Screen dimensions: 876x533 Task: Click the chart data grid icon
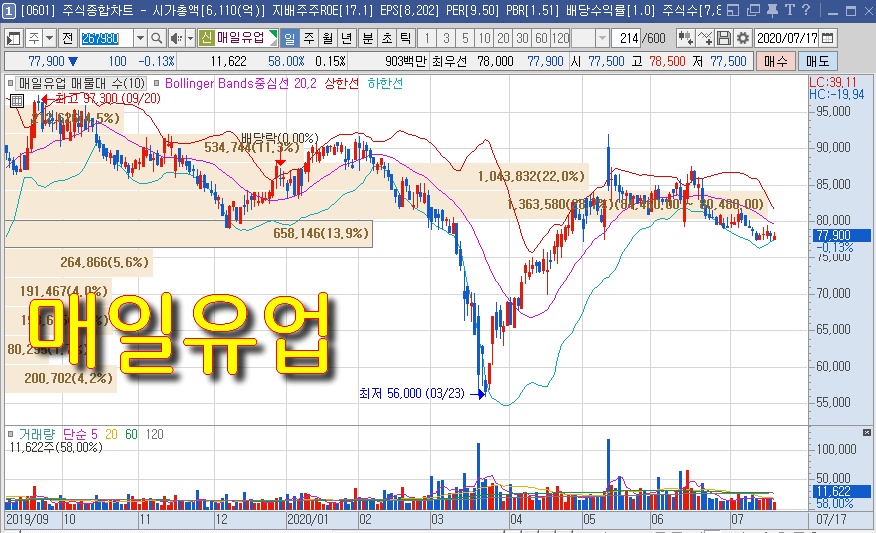coord(17,101)
